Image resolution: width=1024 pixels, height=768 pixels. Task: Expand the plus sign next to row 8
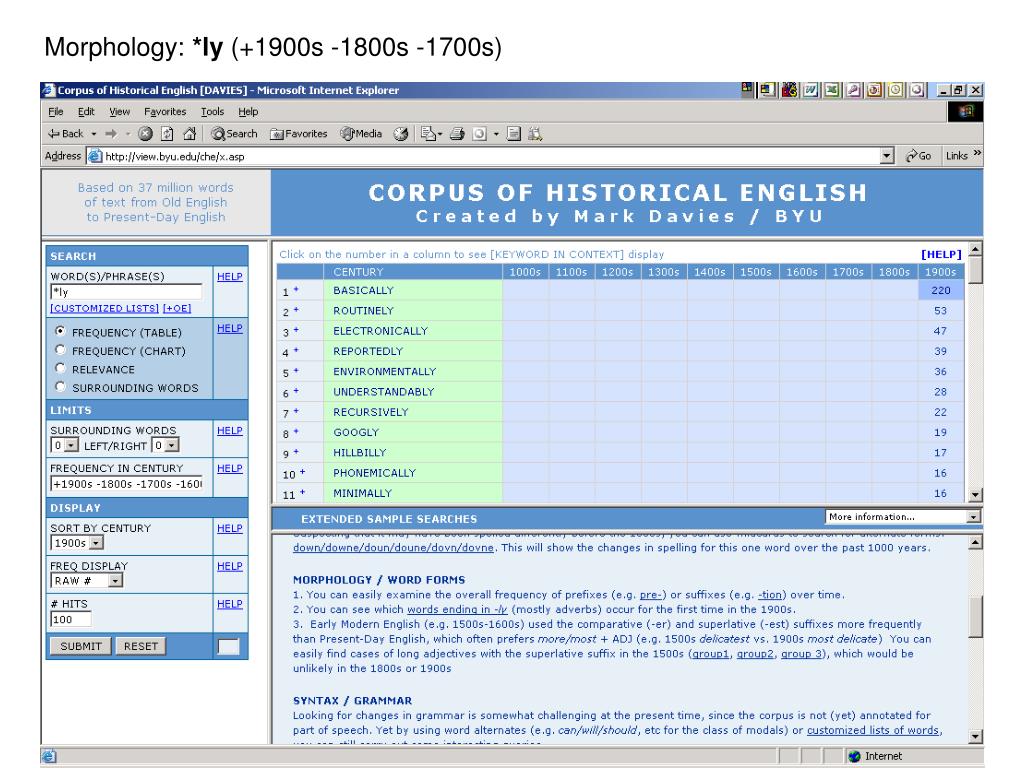click(x=296, y=431)
